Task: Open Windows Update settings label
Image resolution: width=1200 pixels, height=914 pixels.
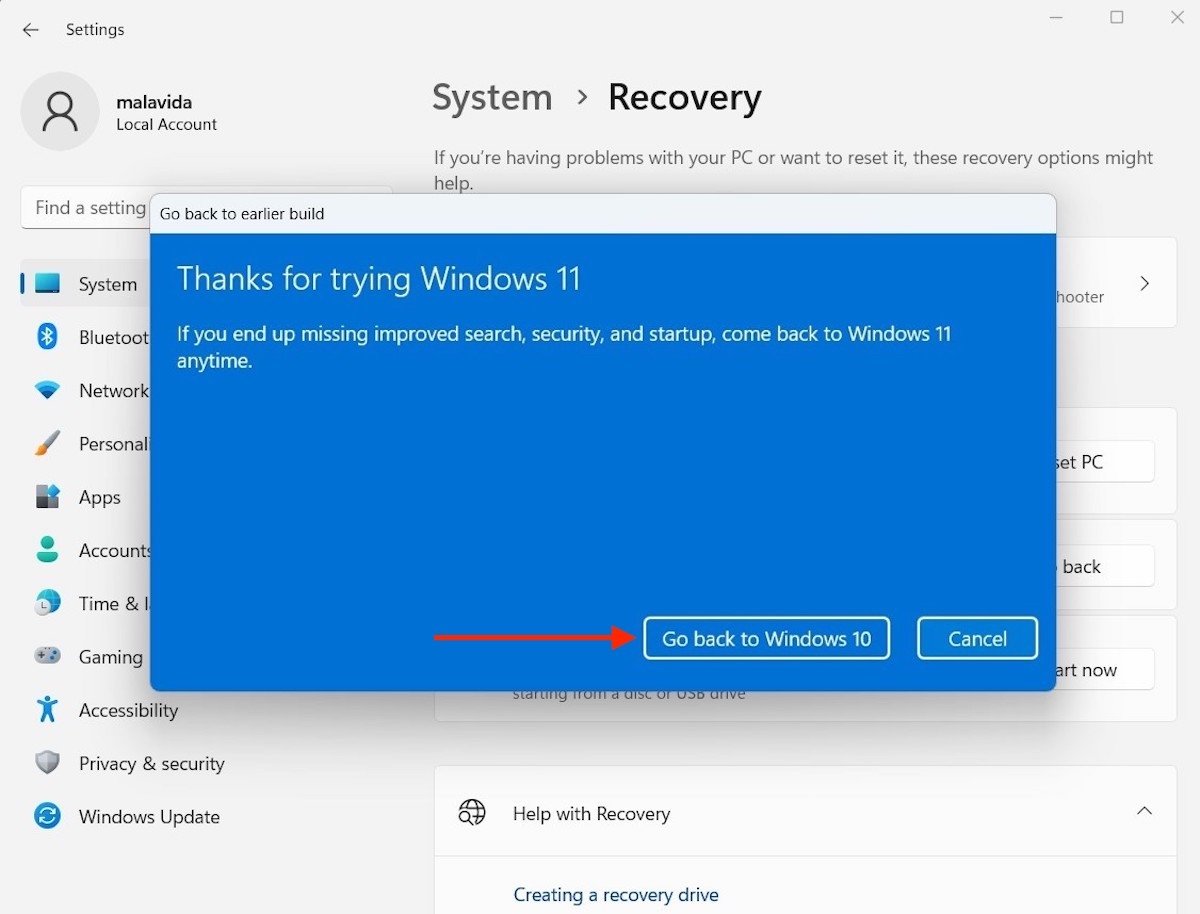Action: [149, 816]
